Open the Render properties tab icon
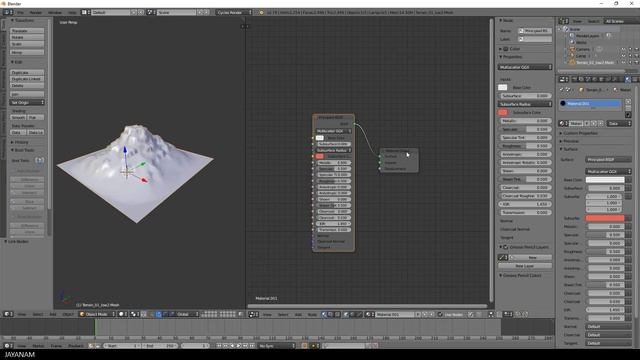 [575, 79]
